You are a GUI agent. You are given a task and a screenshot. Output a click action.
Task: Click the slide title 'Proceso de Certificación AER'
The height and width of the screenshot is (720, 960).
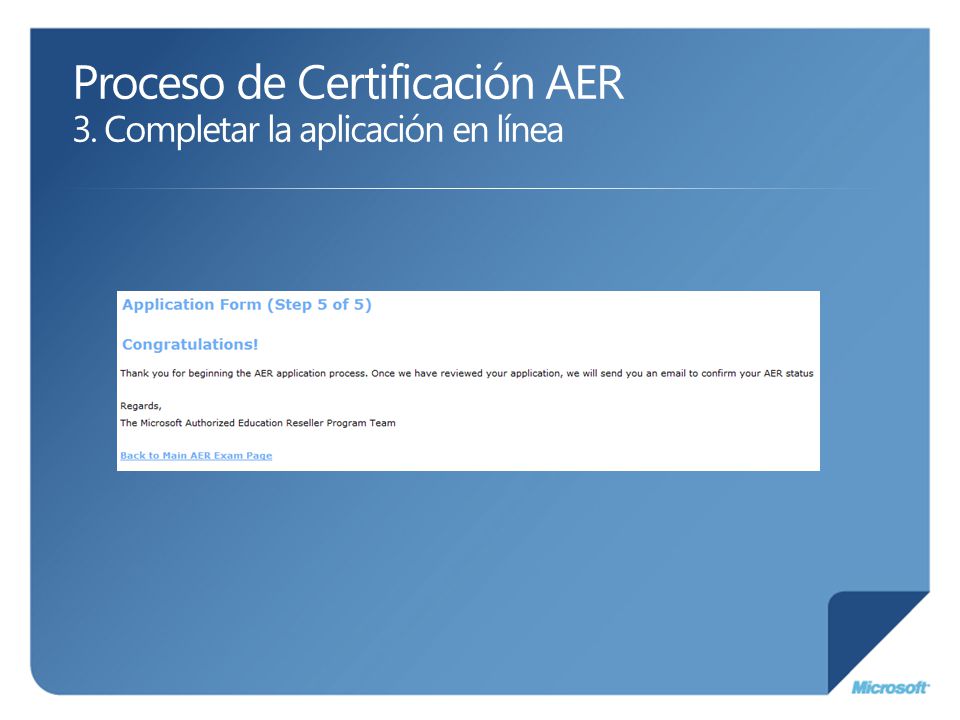[x=348, y=82]
